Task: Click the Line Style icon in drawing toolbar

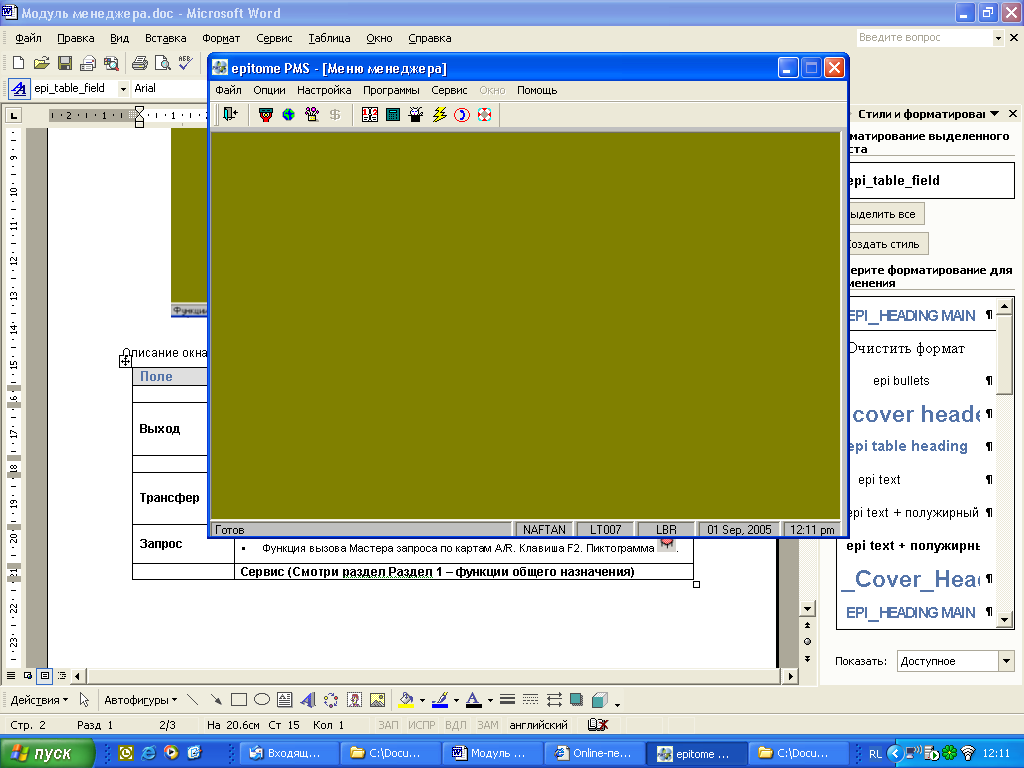Action: coord(507,700)
